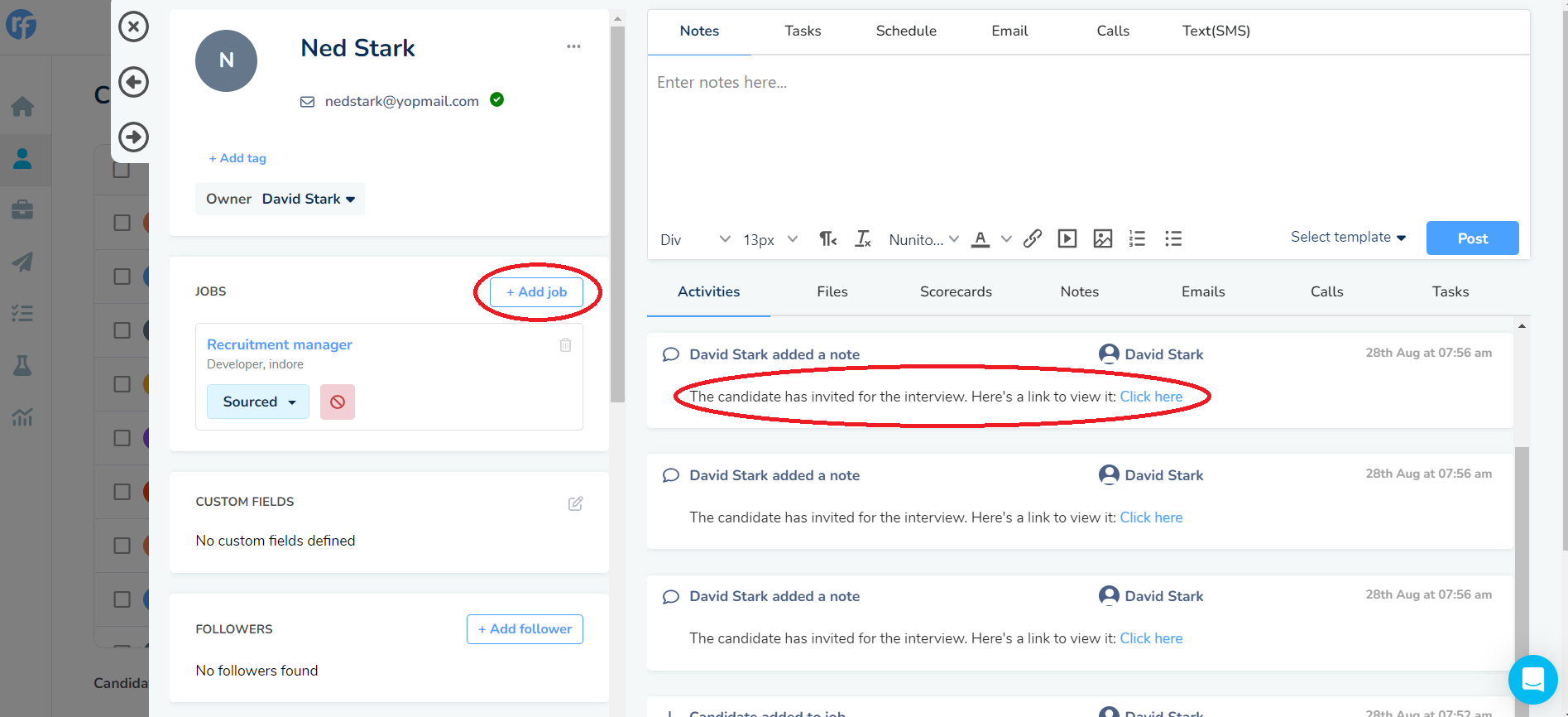This screenshot has height=717, width=1568.
Task: Tick the first candidate row checkbox in the list
Action: pos(122,223)
